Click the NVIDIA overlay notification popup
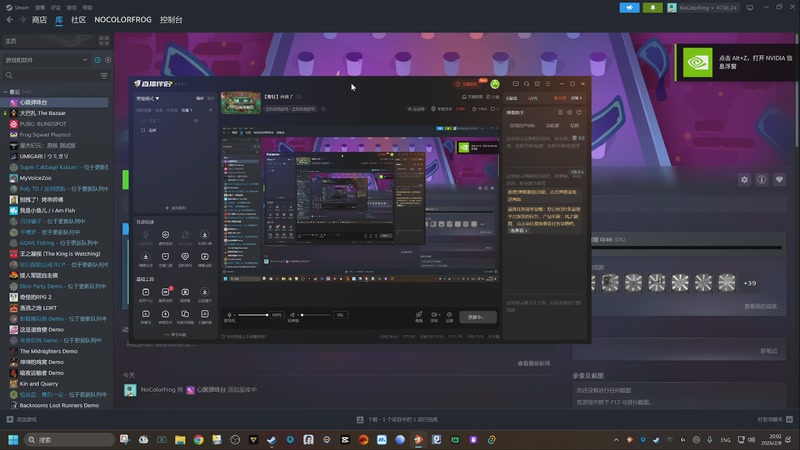The image size is (800, 450). 736,62
